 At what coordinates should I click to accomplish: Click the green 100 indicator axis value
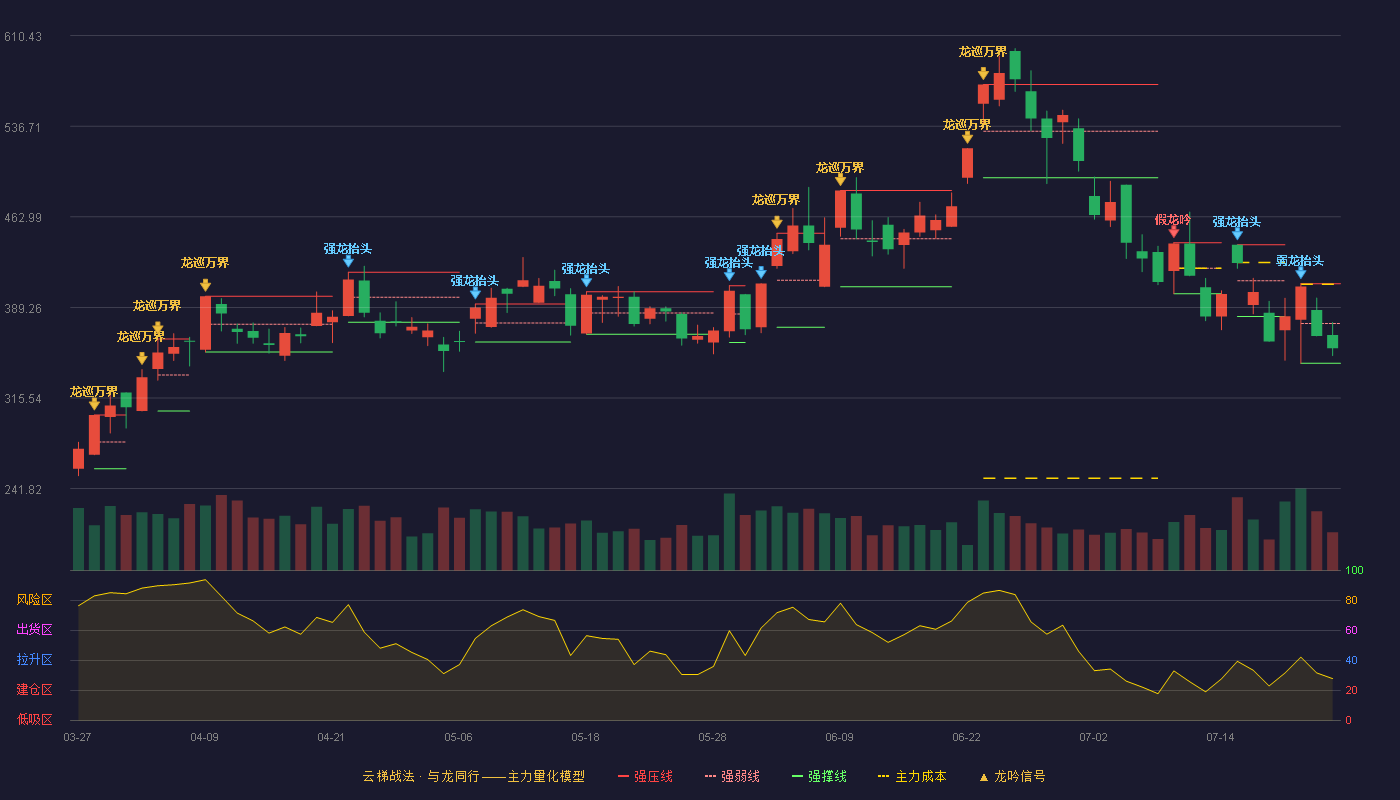pyautogui.click(x=1354, y=571)
